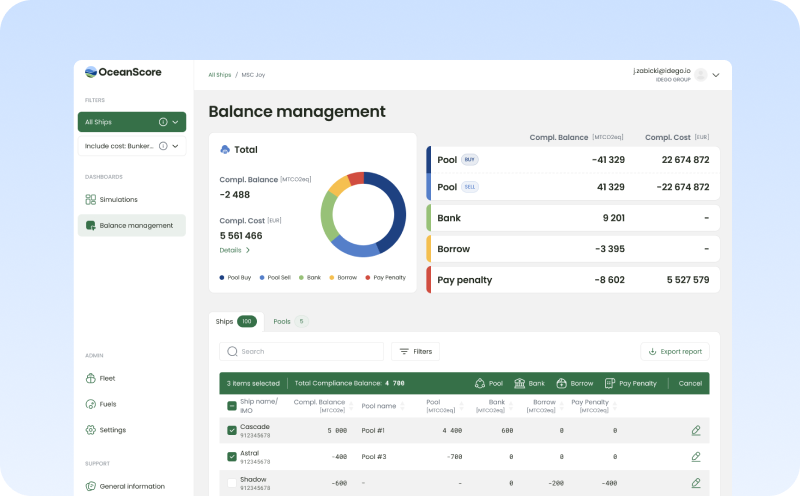
Task: Open Simulations dashboard icon in sidebar
Action: click(x=90, y=199)
